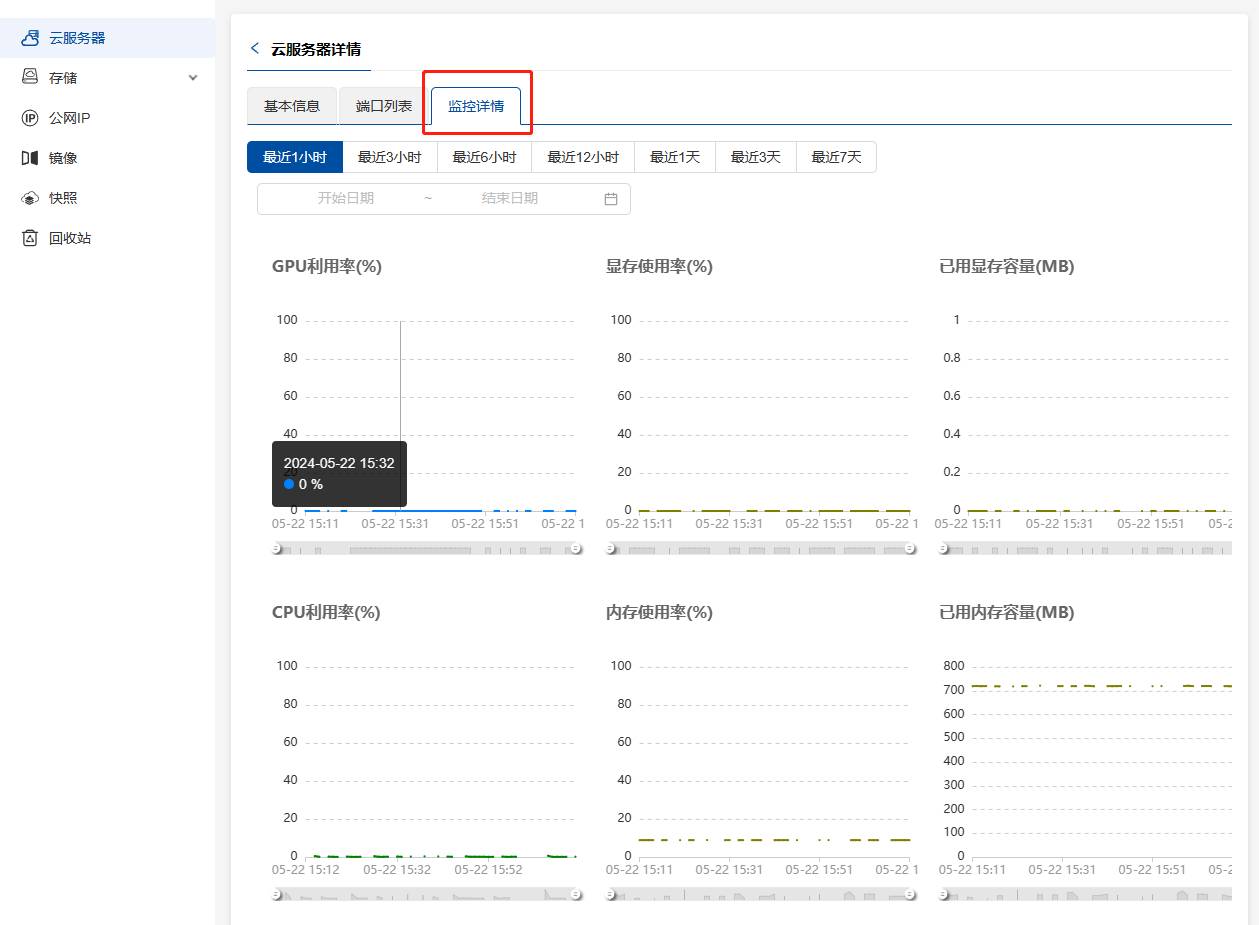1259x925 pixels.
Task: Click the back arrow beside 云服务器详情
Action: 255,48
